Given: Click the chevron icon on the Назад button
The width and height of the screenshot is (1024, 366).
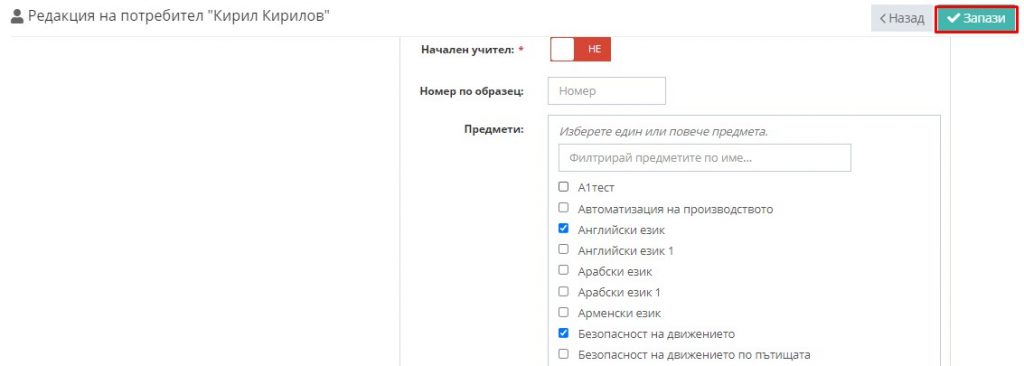Looking at the screenshot, I should pyautogui.click(x=882, y=18).
